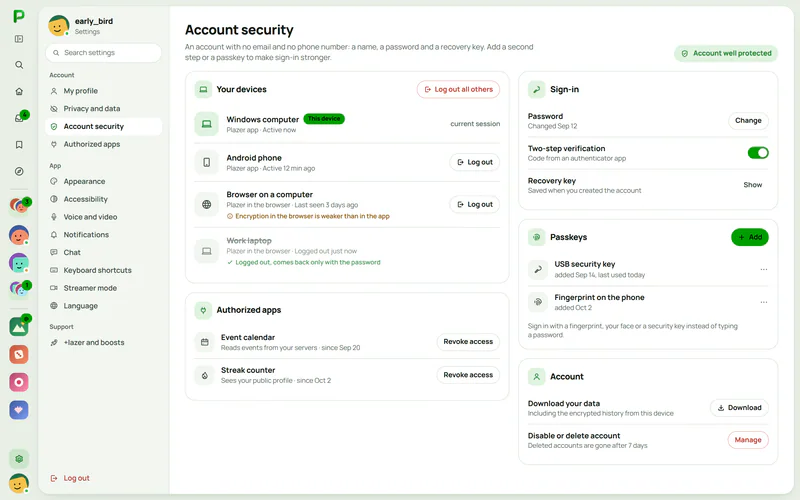Open the compass discover icon
The height and width of the screenshot is (500, 800).
[x=19, y=171]
